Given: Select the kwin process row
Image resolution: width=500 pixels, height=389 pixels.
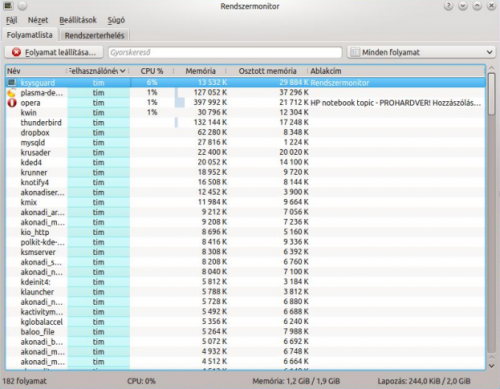Looking at the screenshot, I should (245, 113).
